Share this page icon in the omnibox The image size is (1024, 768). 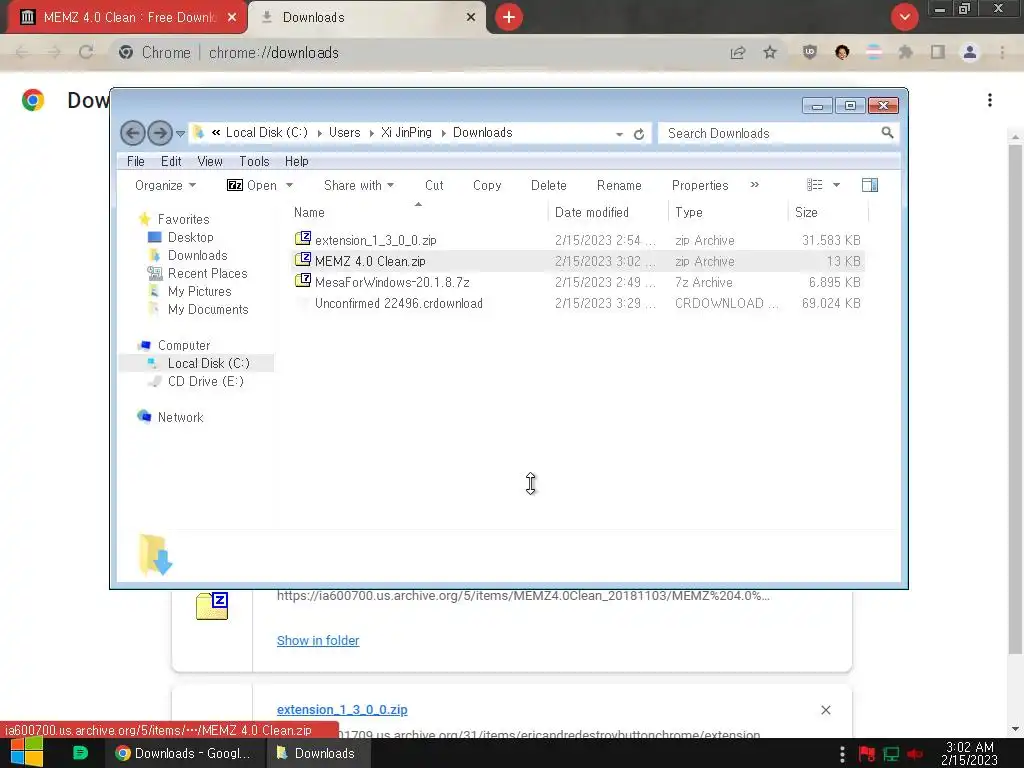pos(738,52)
